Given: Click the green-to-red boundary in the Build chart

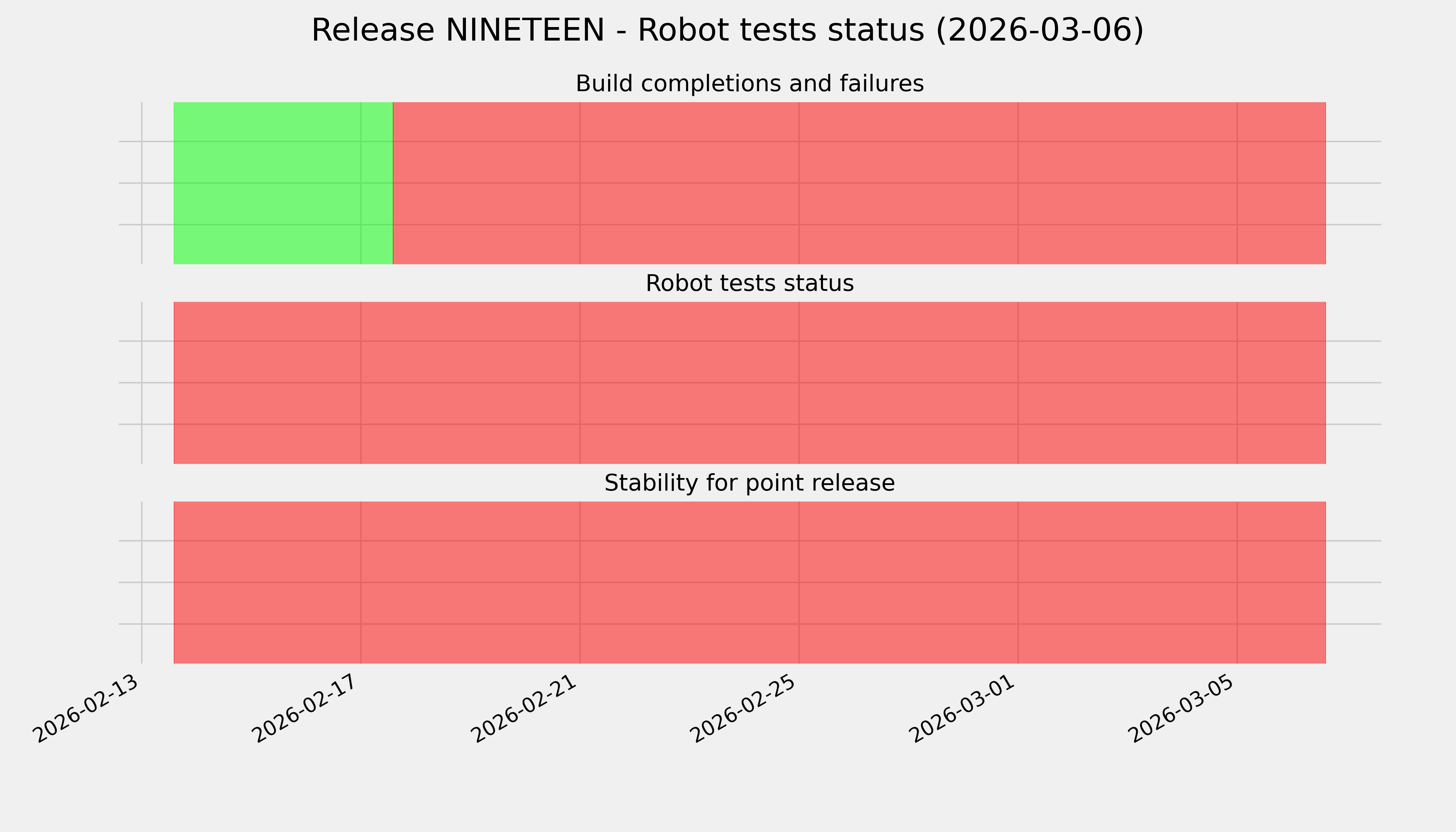Looking at the screenshot, I should point(393,183).
